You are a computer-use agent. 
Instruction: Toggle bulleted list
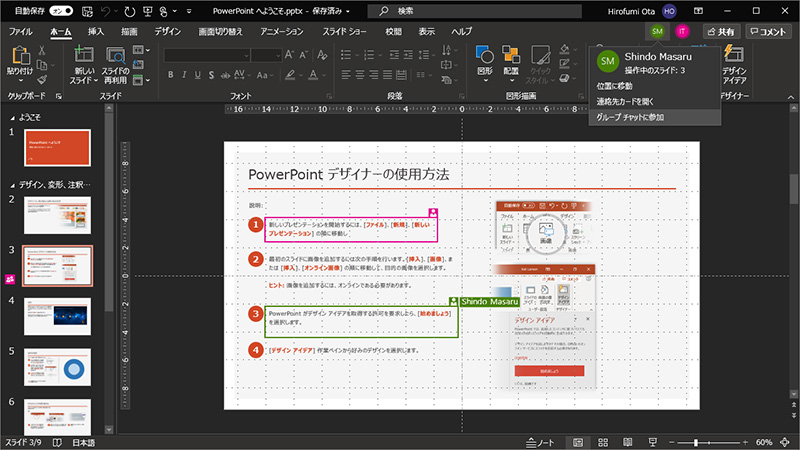pos(346,55)
